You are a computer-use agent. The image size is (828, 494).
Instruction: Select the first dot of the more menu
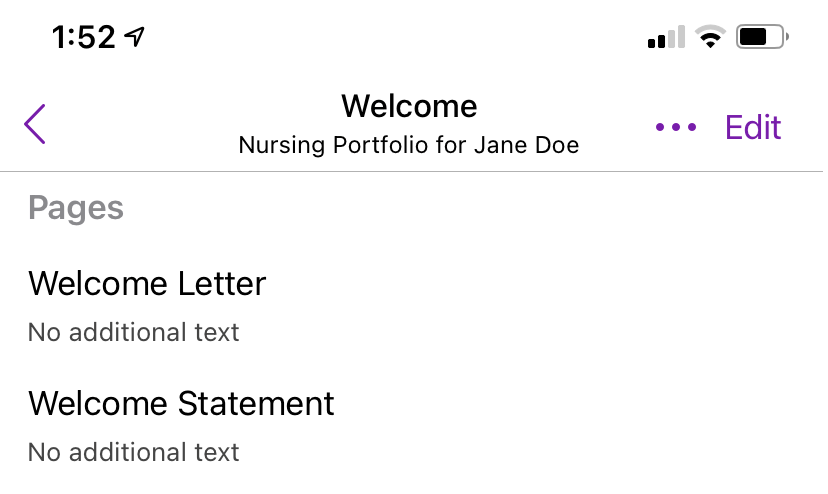pyautogui.click(x=660, y=127)
